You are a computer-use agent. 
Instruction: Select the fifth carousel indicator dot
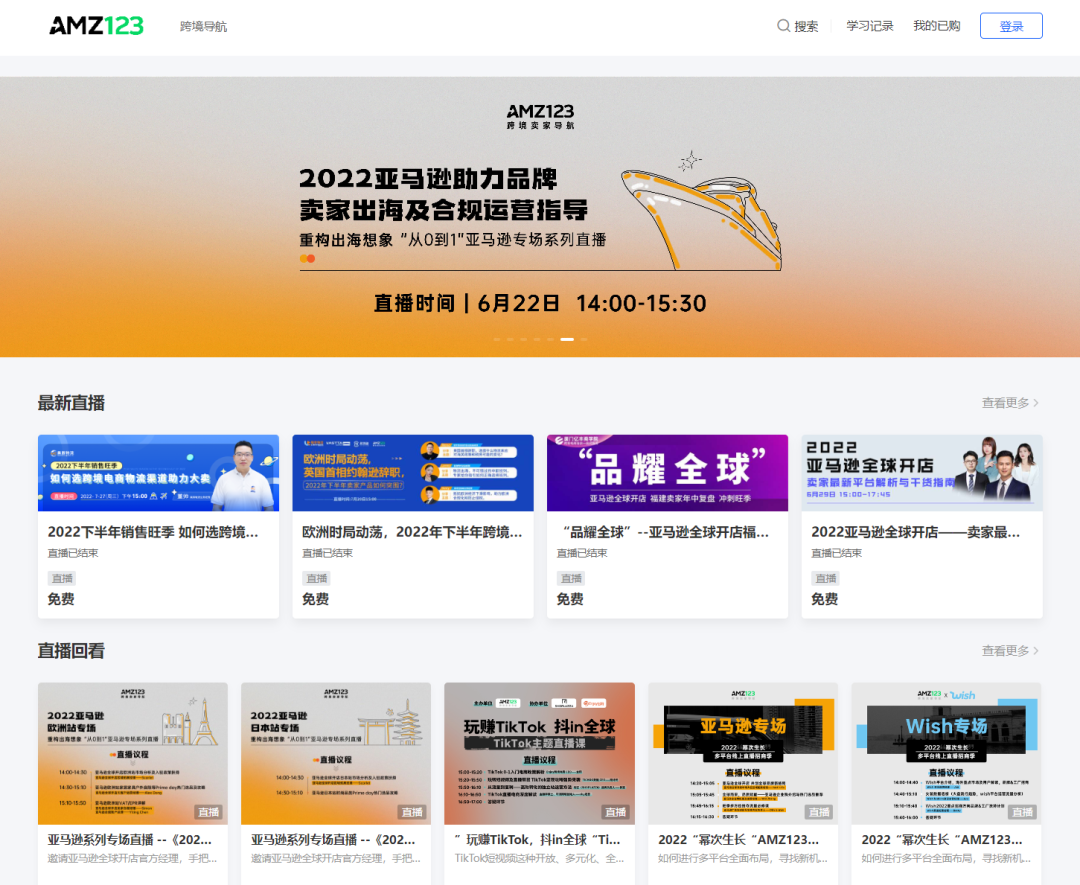550,339
